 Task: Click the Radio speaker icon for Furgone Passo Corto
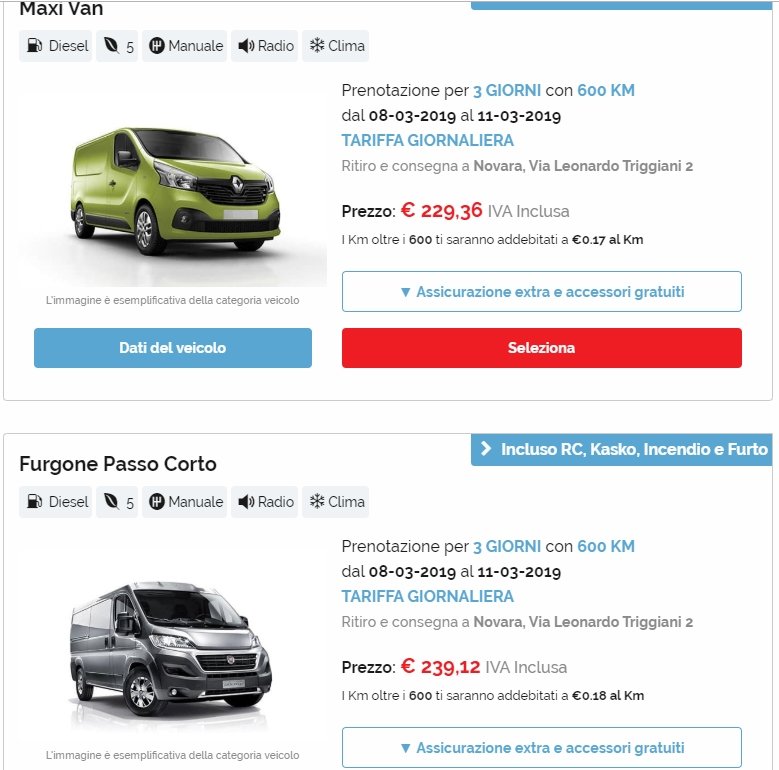(246, 502)
